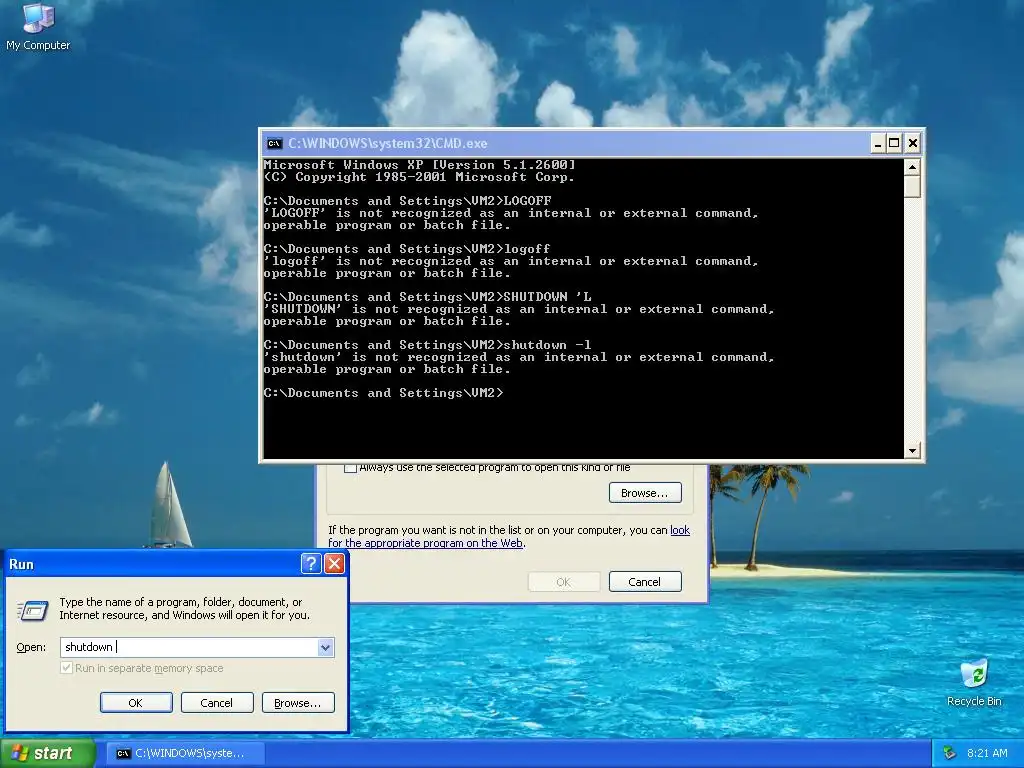Click the 'Microsoft Windows XP [Version 5.1.2600]' line
This screenshot has height=768, width=1024.
point(420,165)
